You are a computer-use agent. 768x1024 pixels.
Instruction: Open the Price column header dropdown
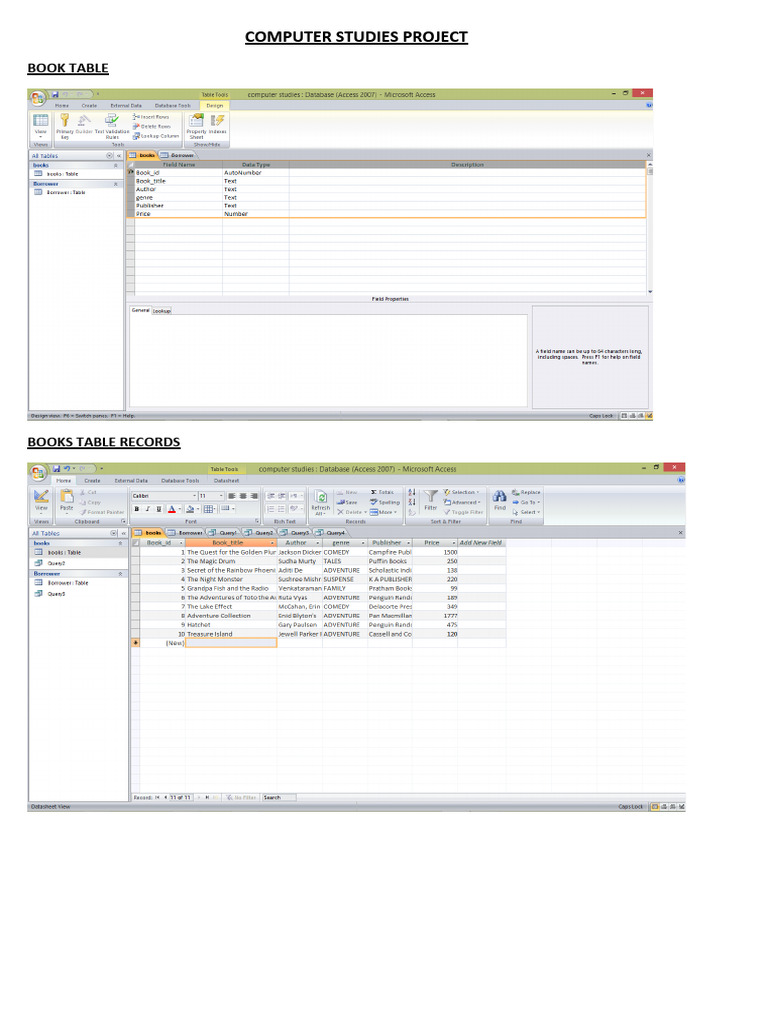(x=453, y=543)
